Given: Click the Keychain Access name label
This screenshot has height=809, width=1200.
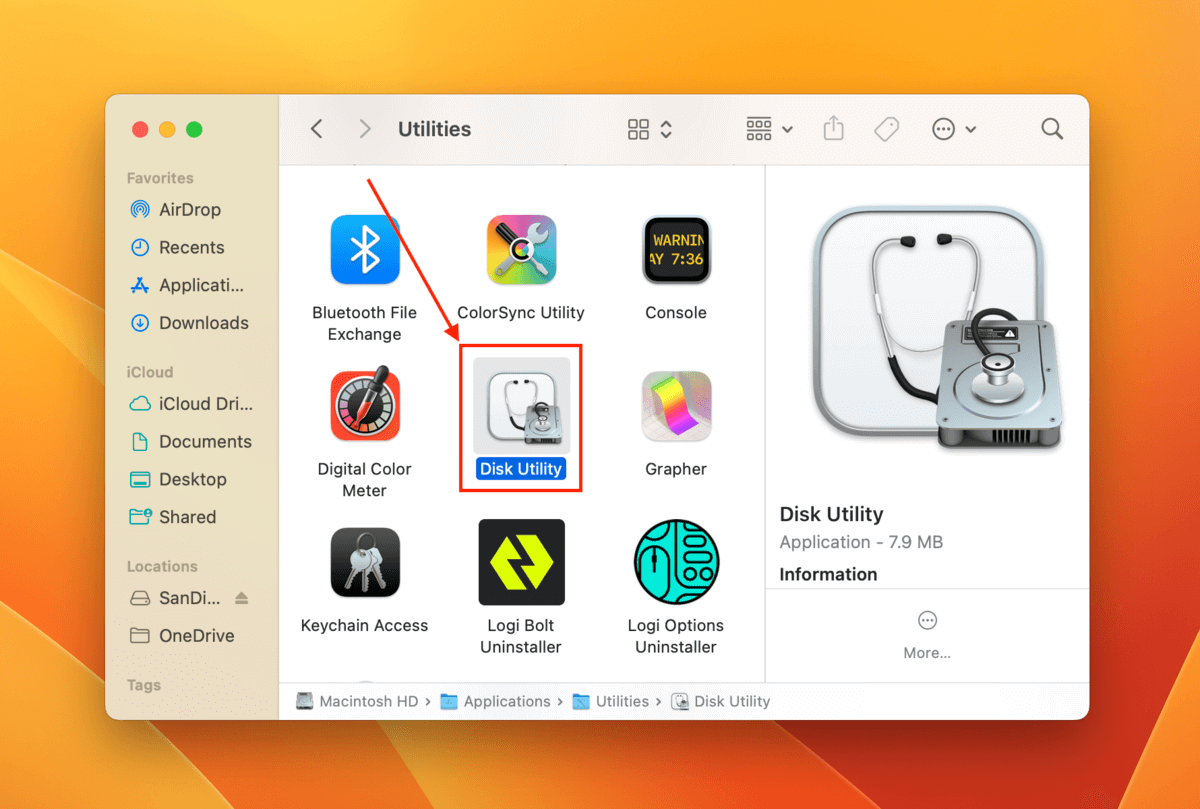Looking at the screenshot, I should click(365, 626).
